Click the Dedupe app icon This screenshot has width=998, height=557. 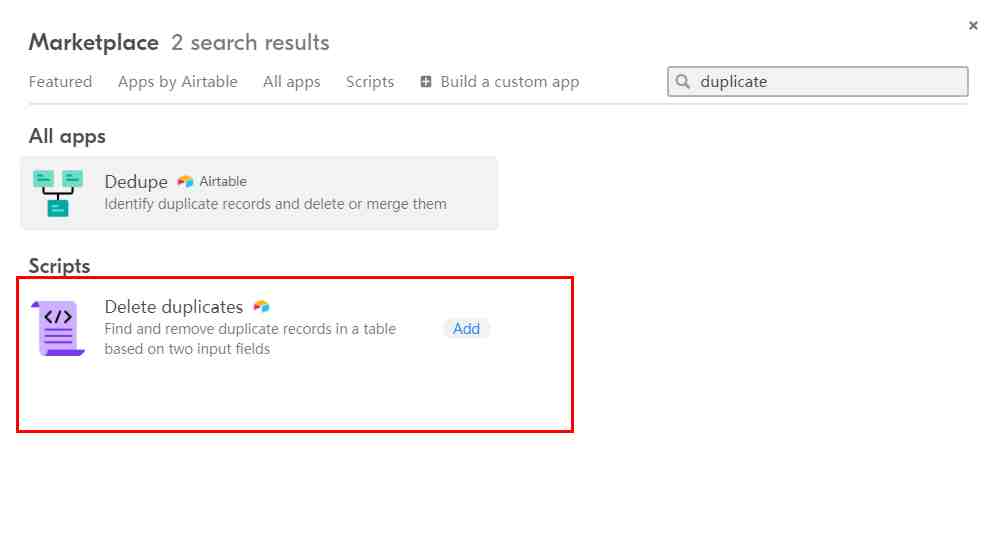coord(58,194)
